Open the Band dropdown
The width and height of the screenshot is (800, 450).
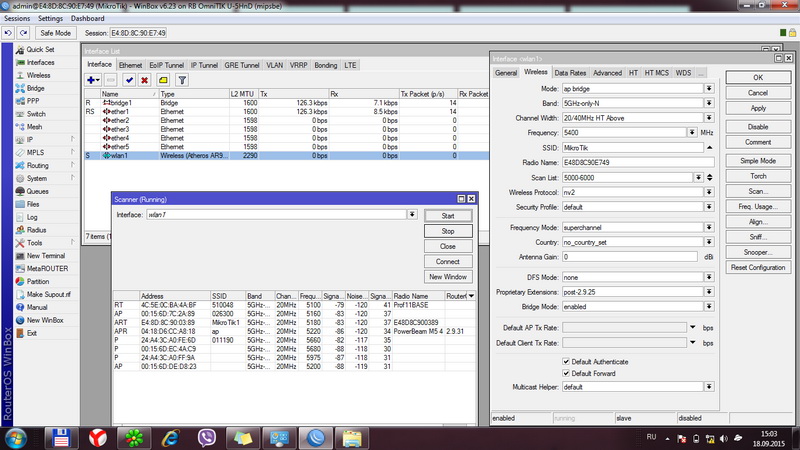[x=709, y=103]
